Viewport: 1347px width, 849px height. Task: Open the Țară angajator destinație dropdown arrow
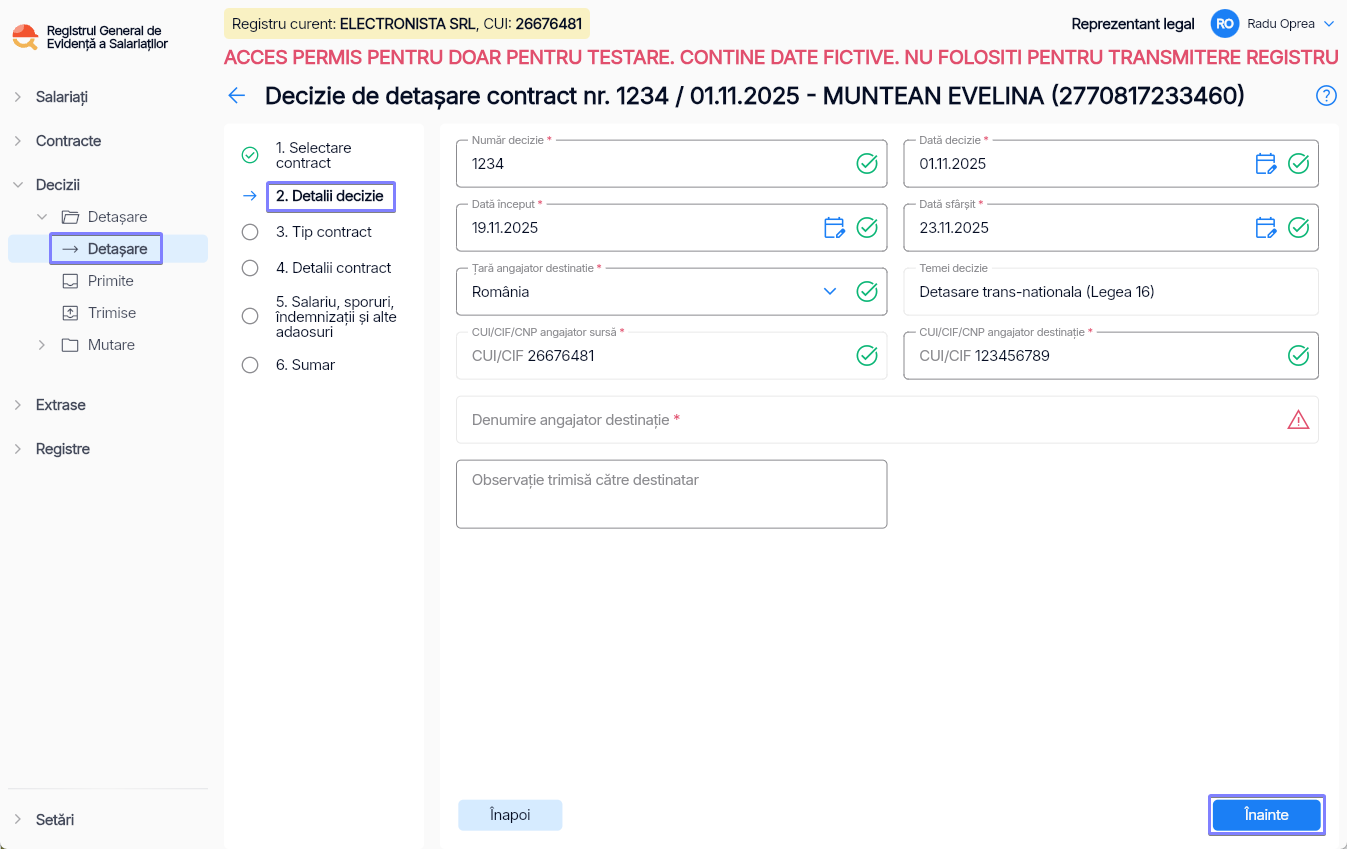(x=830, y=292)
